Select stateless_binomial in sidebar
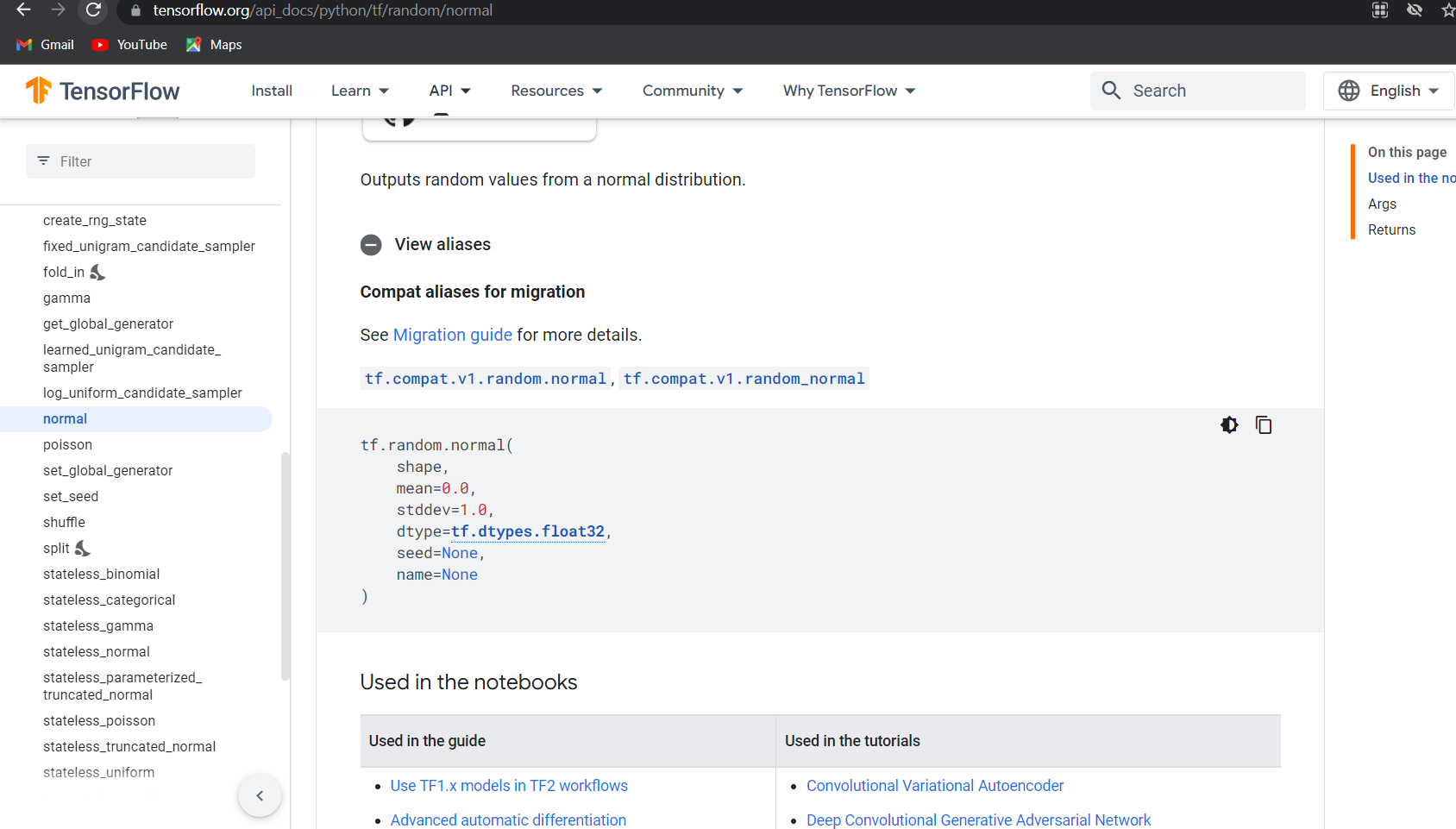The height and width of the screenshot is (829, 1456). point(101,575)
